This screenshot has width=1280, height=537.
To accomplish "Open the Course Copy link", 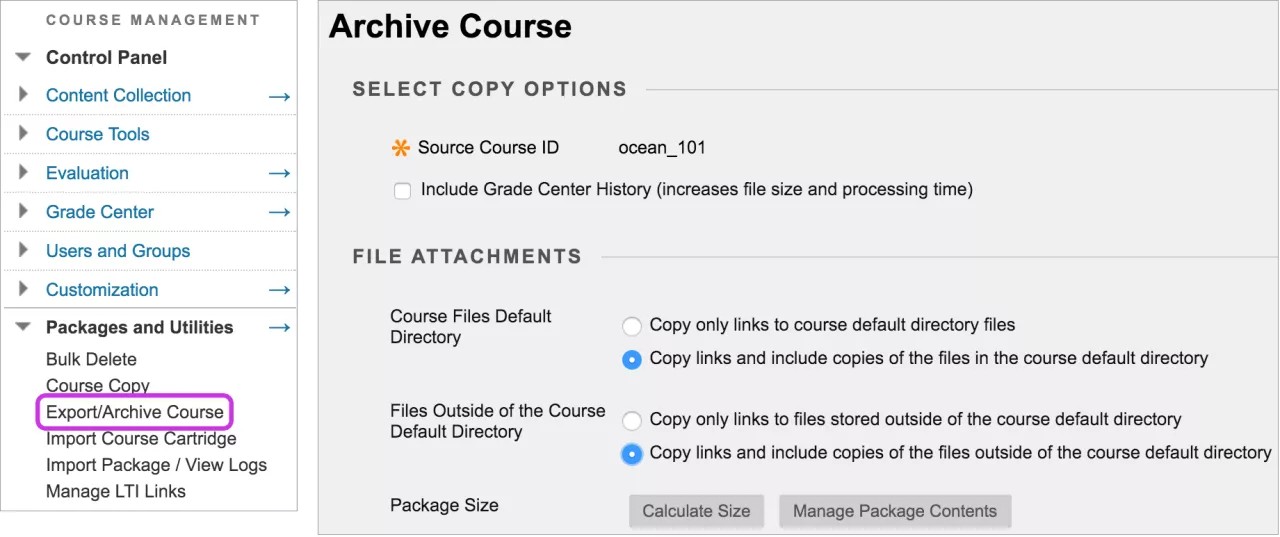I will (98, 386).
